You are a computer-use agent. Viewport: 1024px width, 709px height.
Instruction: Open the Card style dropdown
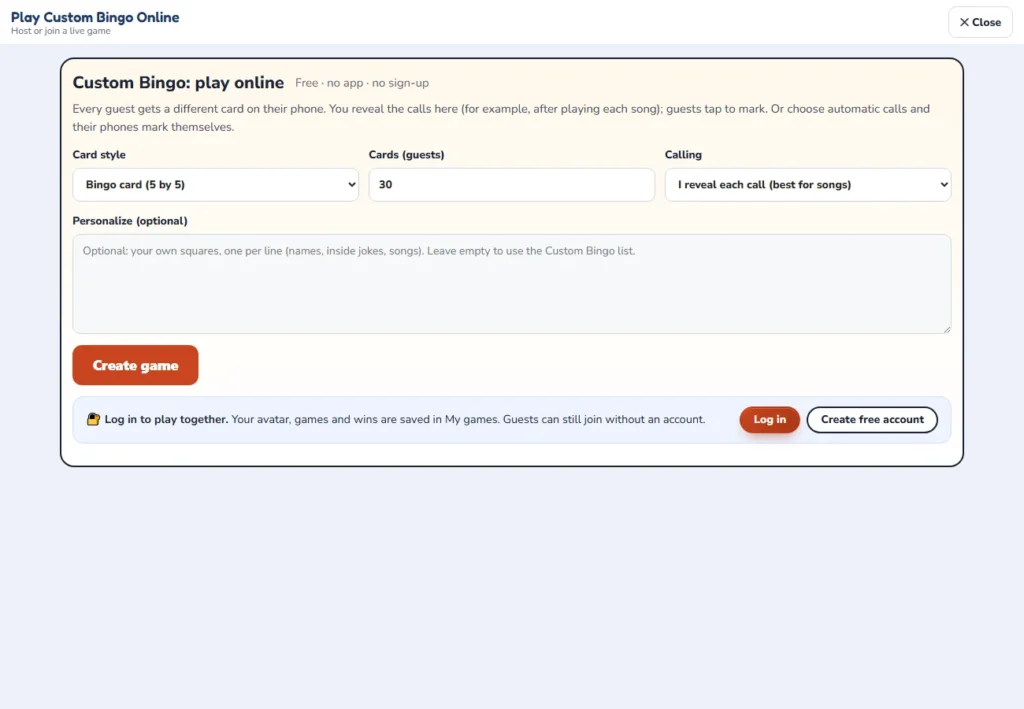(216, 185)
